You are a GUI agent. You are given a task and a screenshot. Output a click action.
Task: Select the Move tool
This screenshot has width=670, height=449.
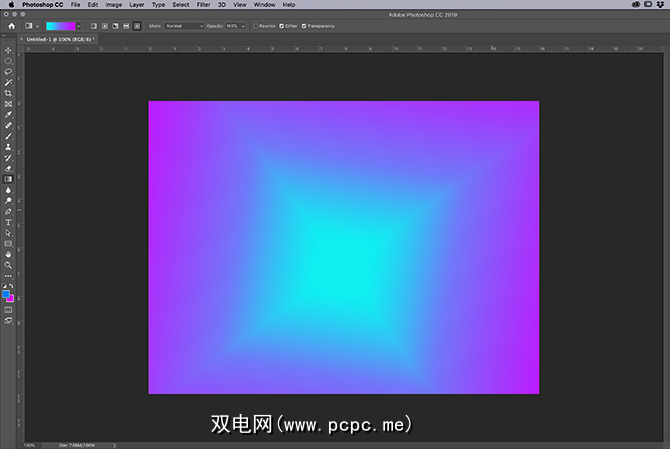tap(8, 50)
